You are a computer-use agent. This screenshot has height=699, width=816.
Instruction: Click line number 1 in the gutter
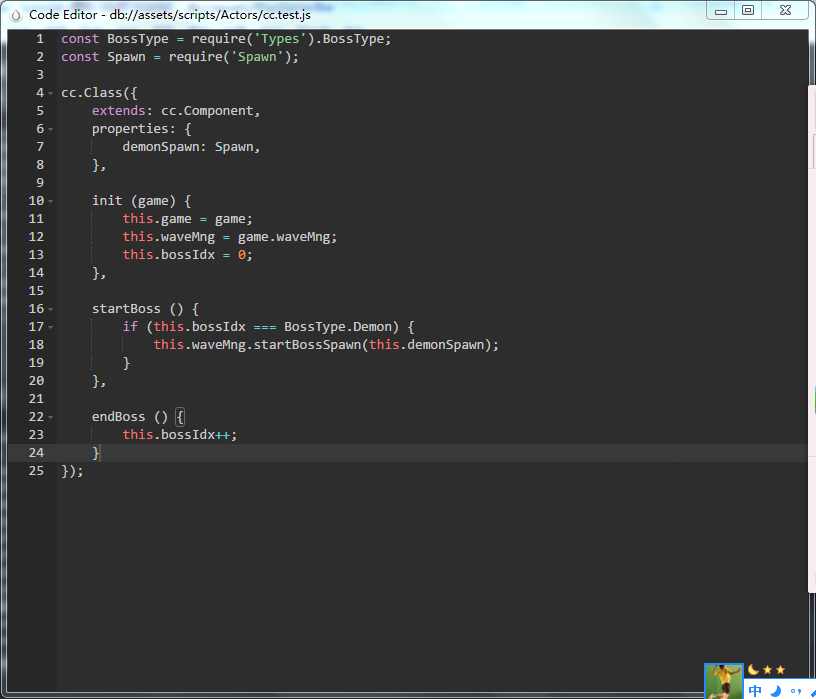(x=40, y=39)
